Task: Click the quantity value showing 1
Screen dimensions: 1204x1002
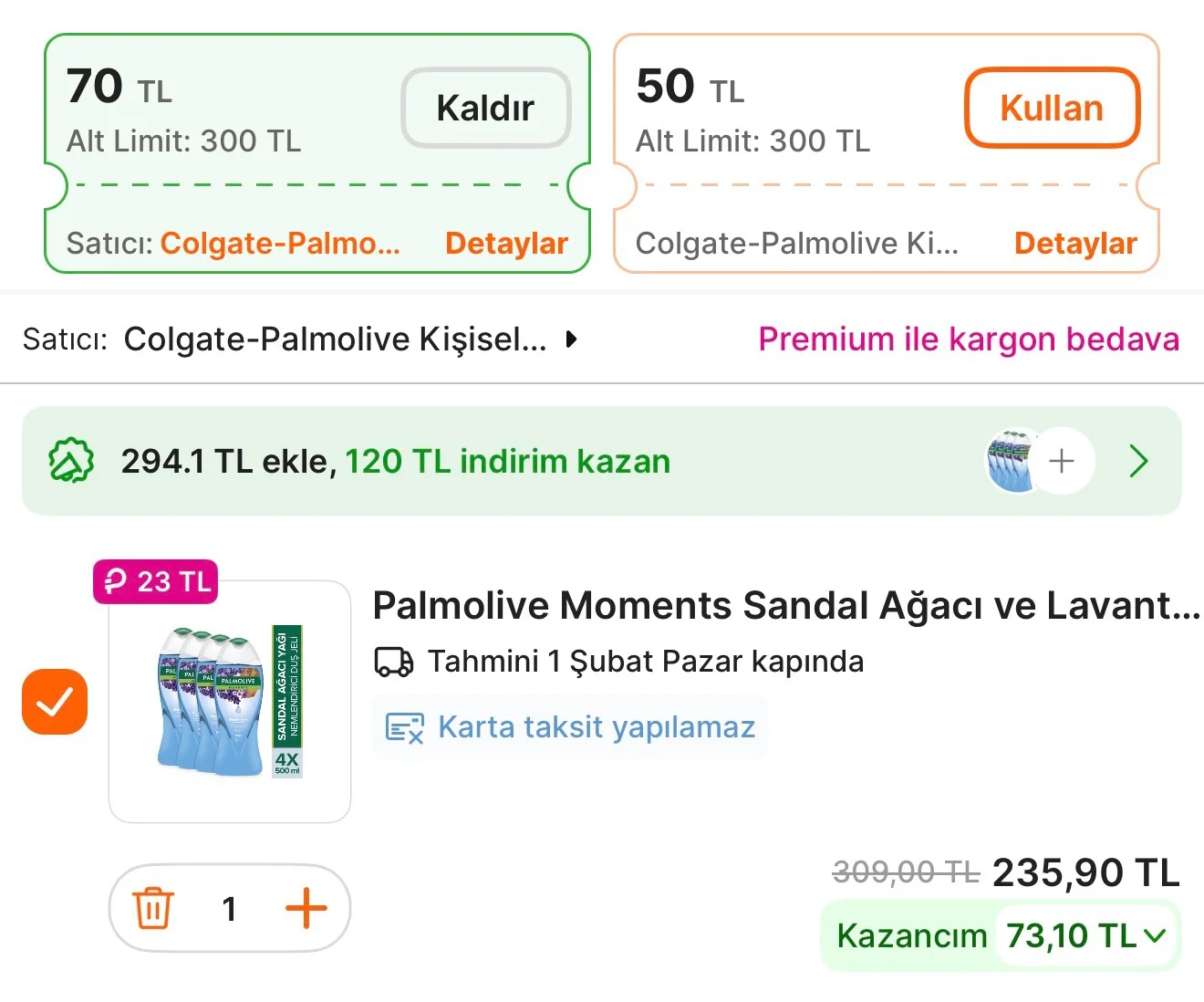Action: 229,908
